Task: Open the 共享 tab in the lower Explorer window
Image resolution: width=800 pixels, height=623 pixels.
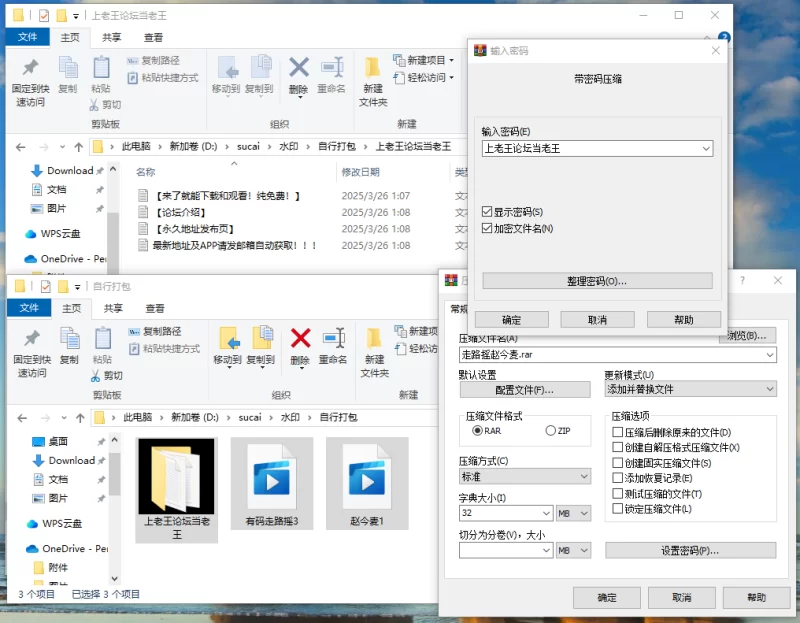Action: (113, 308)
